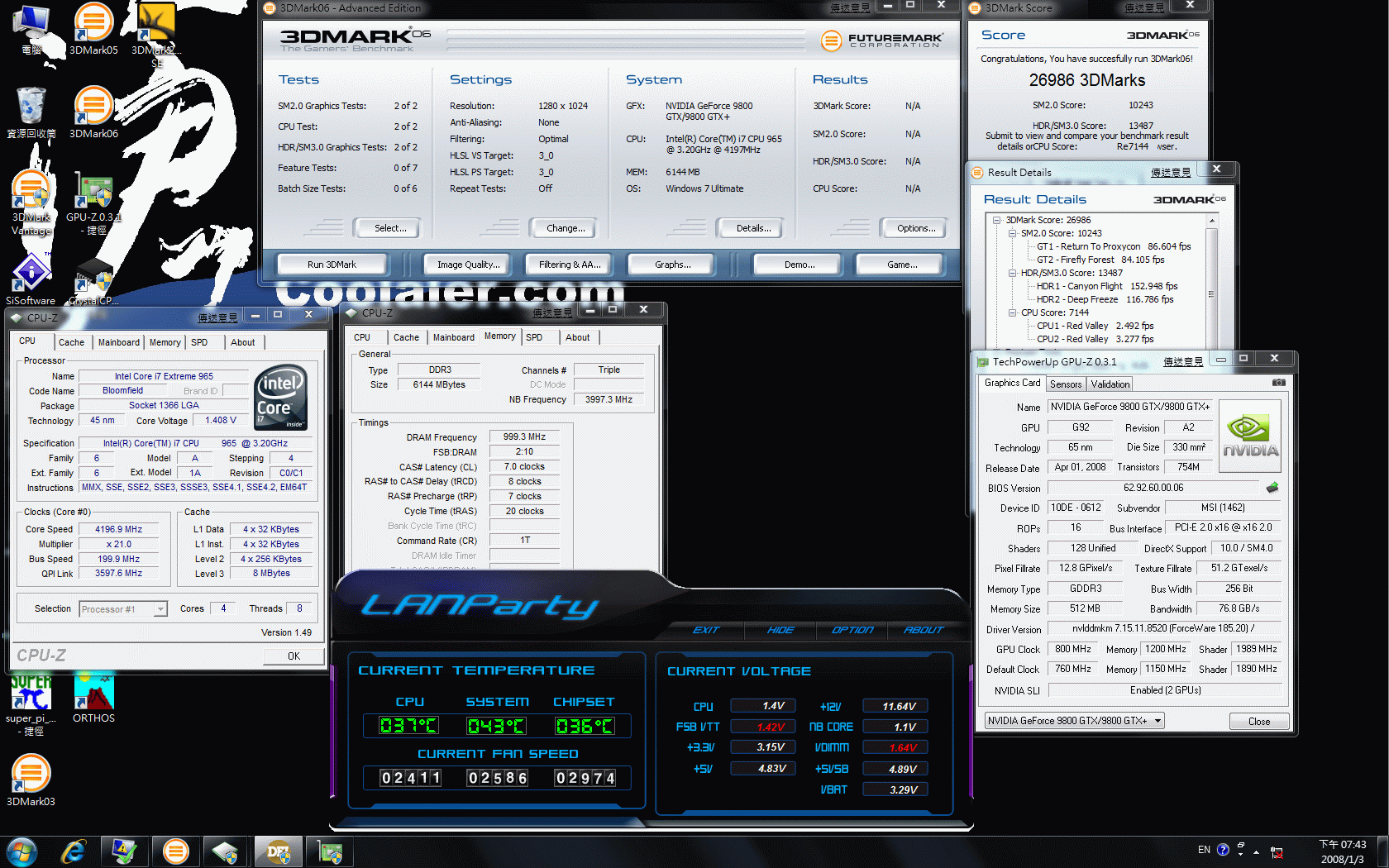Image resolution: width=1389 pixels, height=868 pixels.
Task: Collapse the SM2.0 Score: 10243 tree node
Action: pyautogui.click(x=1012, y=233)
